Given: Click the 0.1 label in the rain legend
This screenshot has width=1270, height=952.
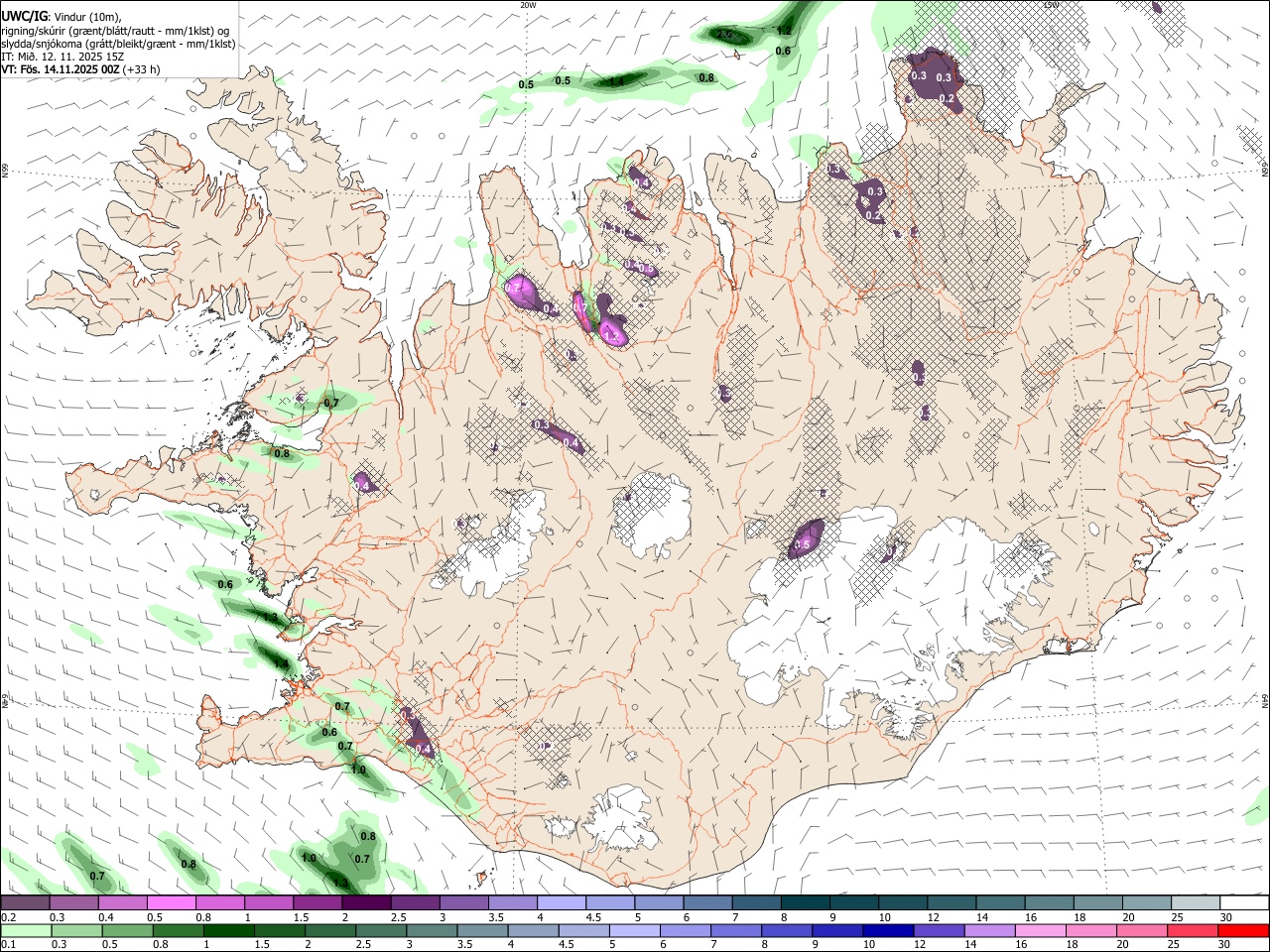Looking at the screenshot, I should (x=8, y=944).
